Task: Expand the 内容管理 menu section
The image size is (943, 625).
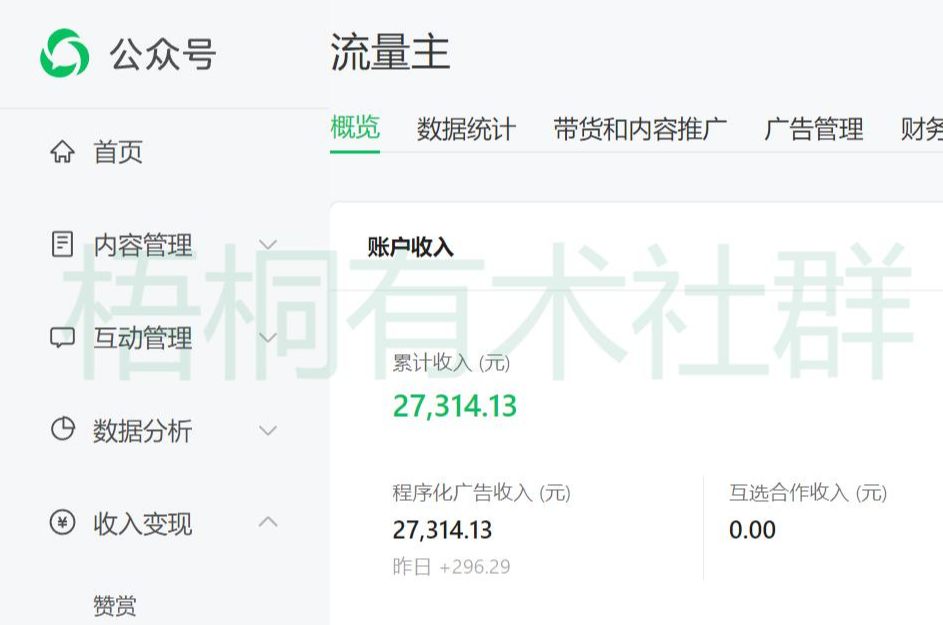Action: 268,243
